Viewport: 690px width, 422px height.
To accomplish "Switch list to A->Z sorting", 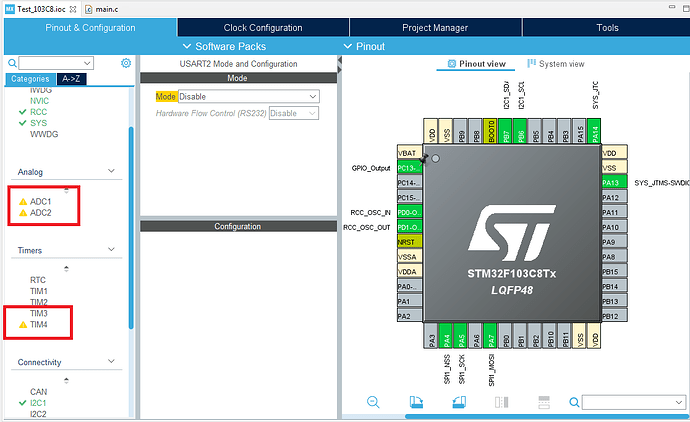I will click(71, 78).
